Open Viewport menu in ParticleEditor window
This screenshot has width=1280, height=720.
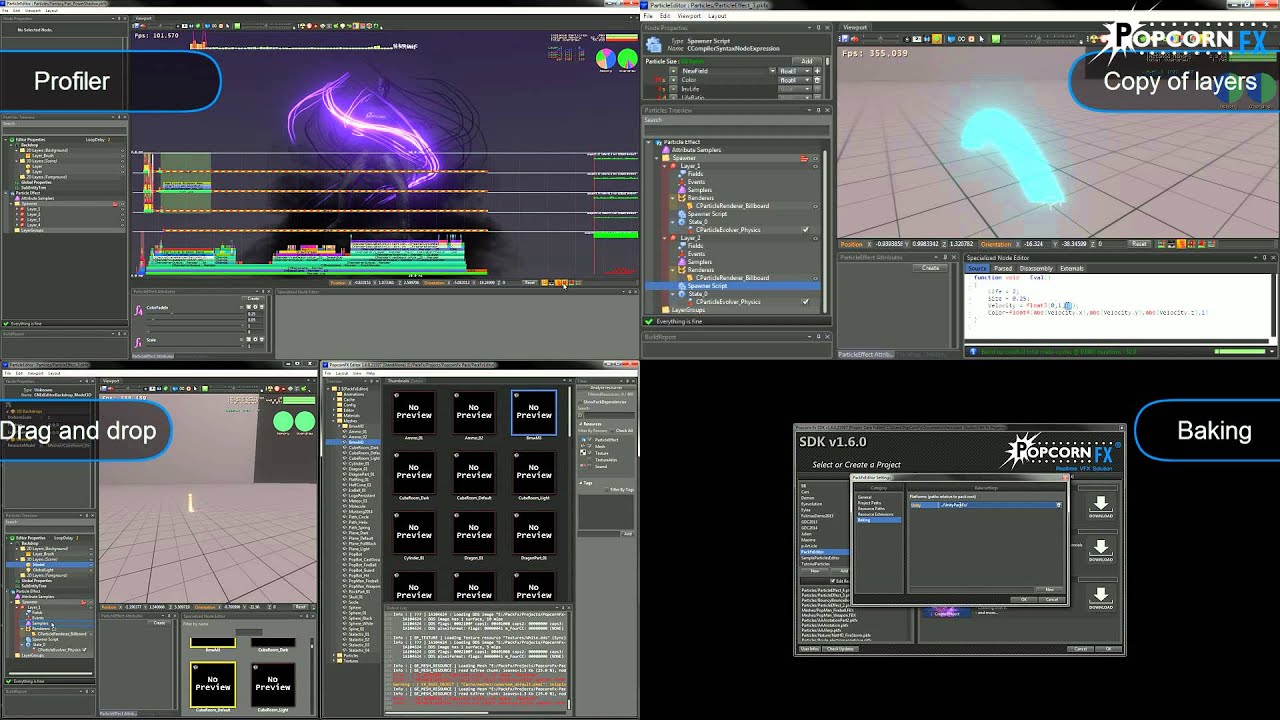point(689,16)
